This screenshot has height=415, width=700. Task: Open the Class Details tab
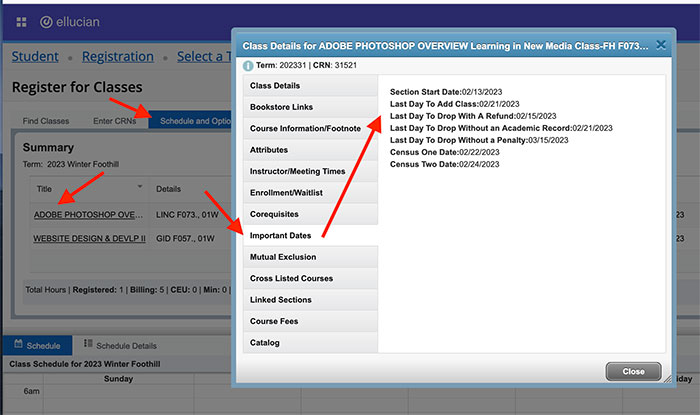310,85
